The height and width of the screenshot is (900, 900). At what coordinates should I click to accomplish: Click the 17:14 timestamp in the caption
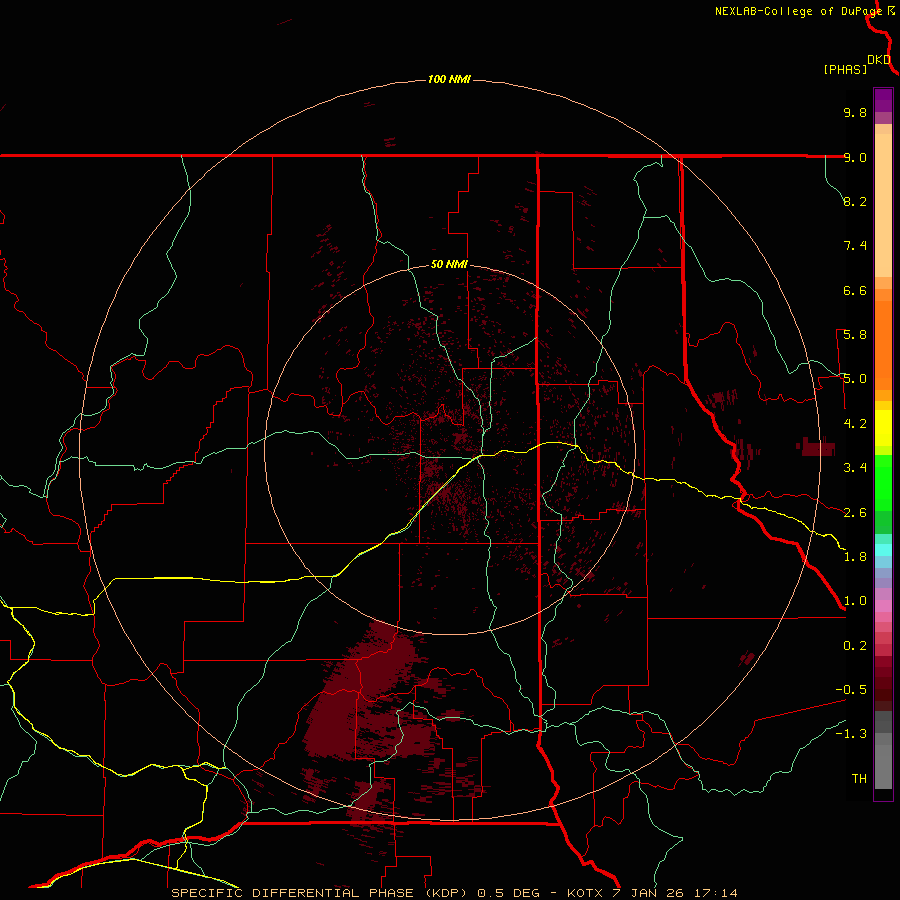716,893
